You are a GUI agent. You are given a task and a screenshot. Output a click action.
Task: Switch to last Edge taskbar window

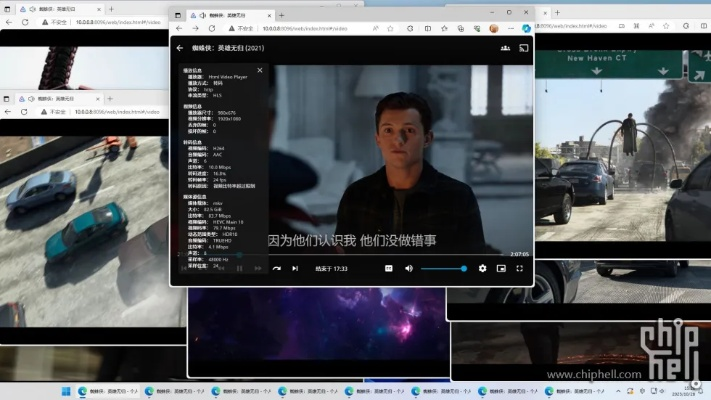pos(576,391)
